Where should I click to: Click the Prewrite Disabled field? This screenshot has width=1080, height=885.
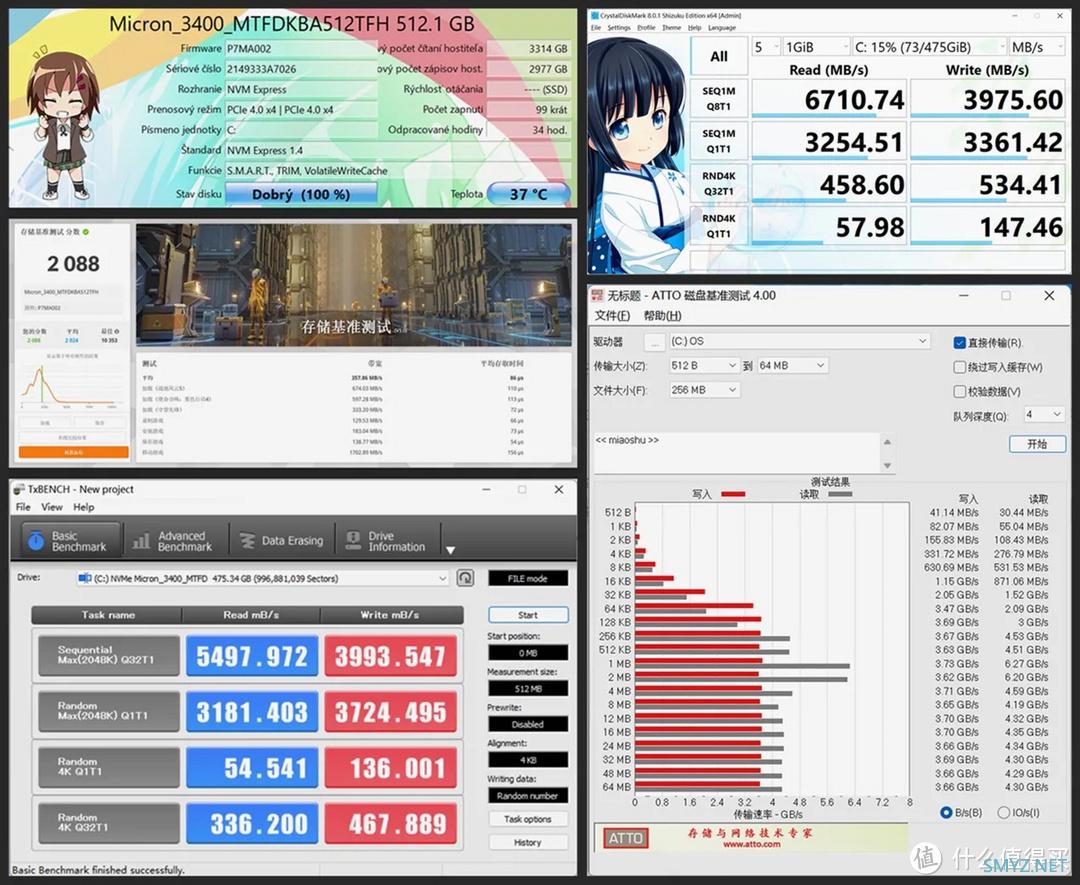click(528, 724)
